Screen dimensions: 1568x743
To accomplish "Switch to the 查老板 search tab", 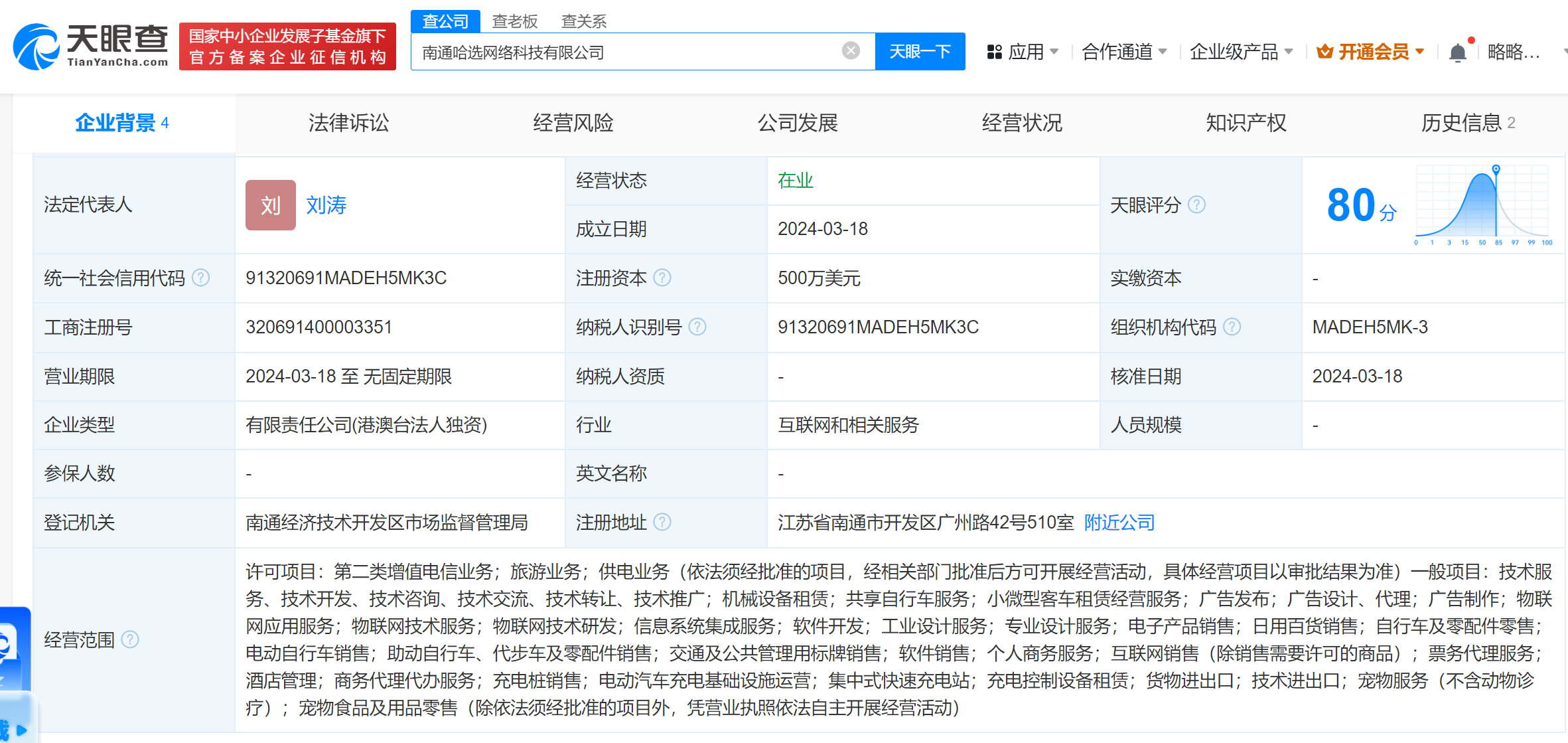I will [514, 21].
